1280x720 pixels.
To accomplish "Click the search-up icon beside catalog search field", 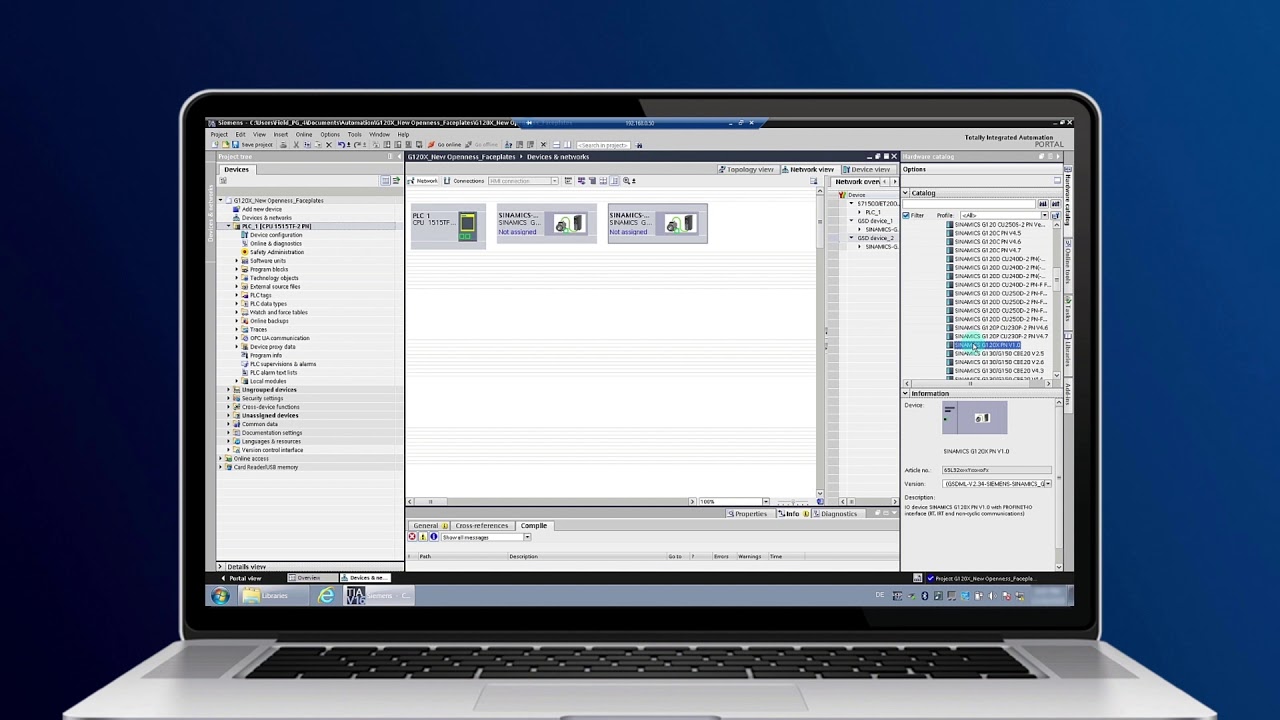I will [x=1055, y=204].
